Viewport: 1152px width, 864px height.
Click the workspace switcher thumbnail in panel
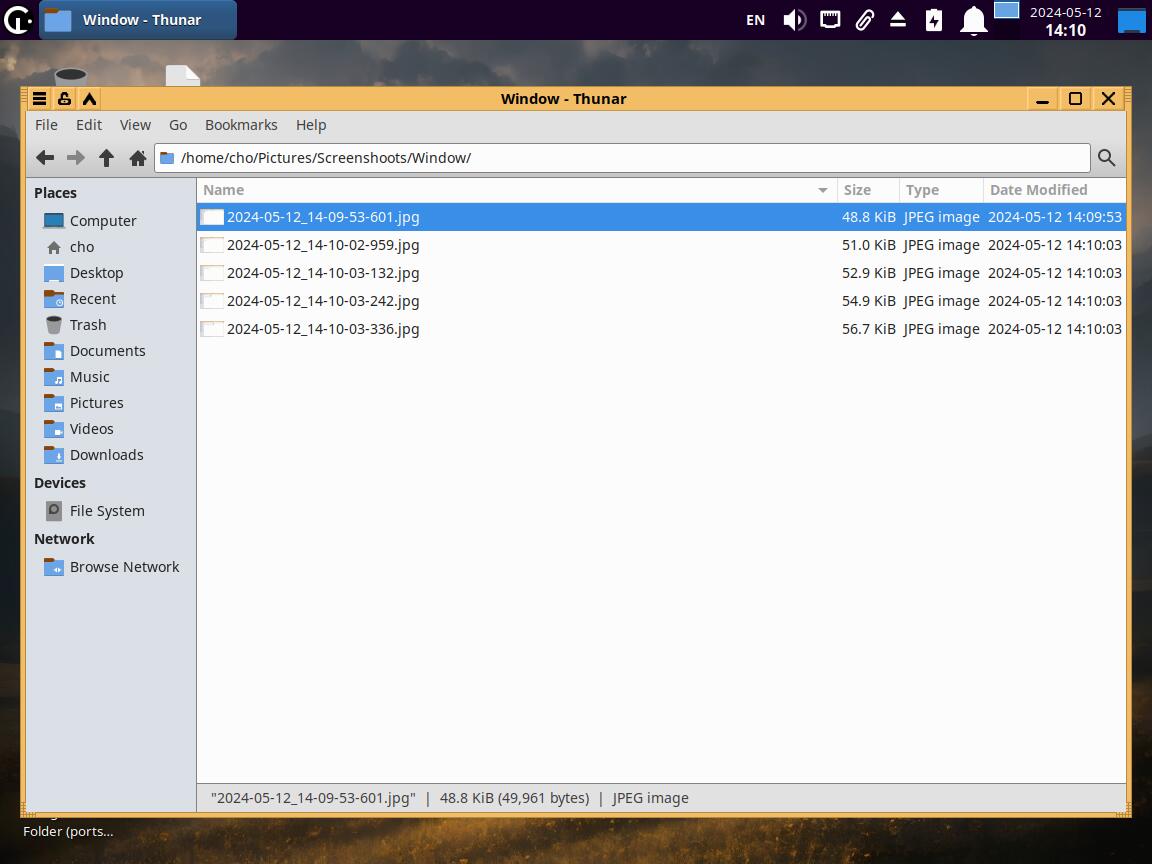1007,10
